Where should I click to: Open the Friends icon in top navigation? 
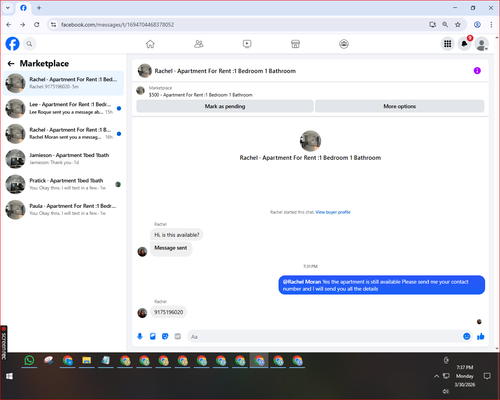[x=199, y=44]
